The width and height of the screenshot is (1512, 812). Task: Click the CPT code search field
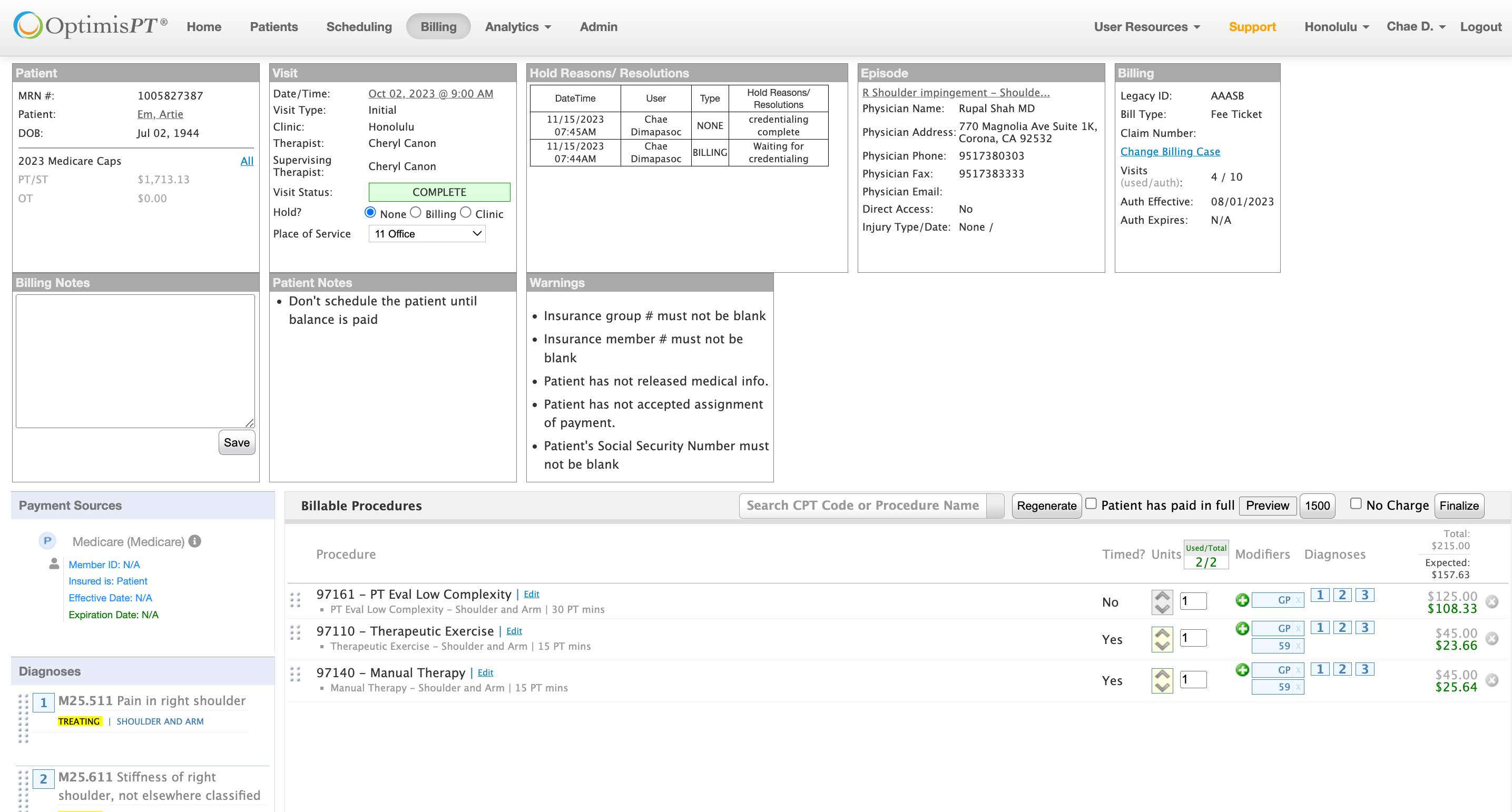862,506
